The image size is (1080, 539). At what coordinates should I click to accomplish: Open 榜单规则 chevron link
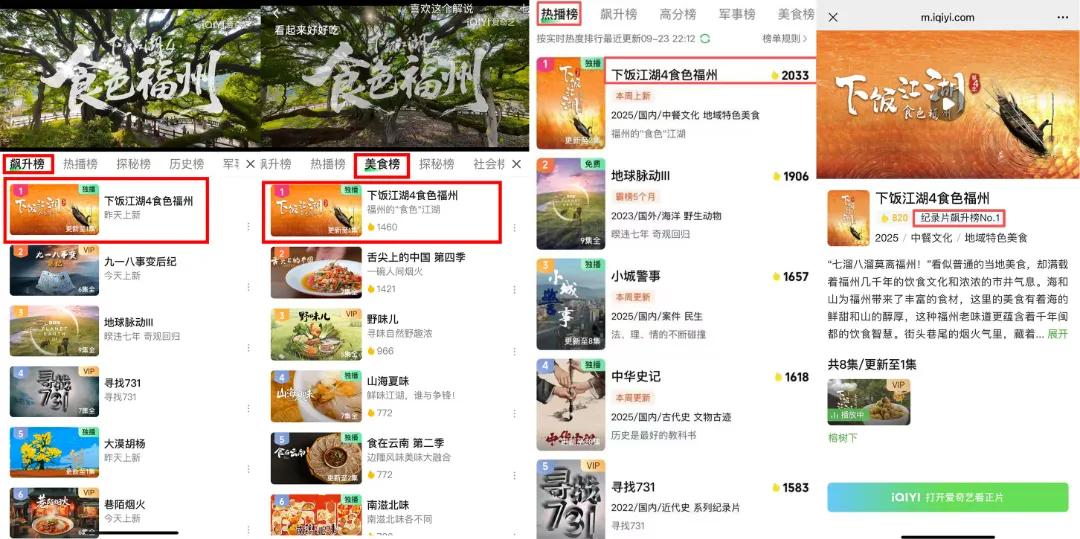pos(785,38)
